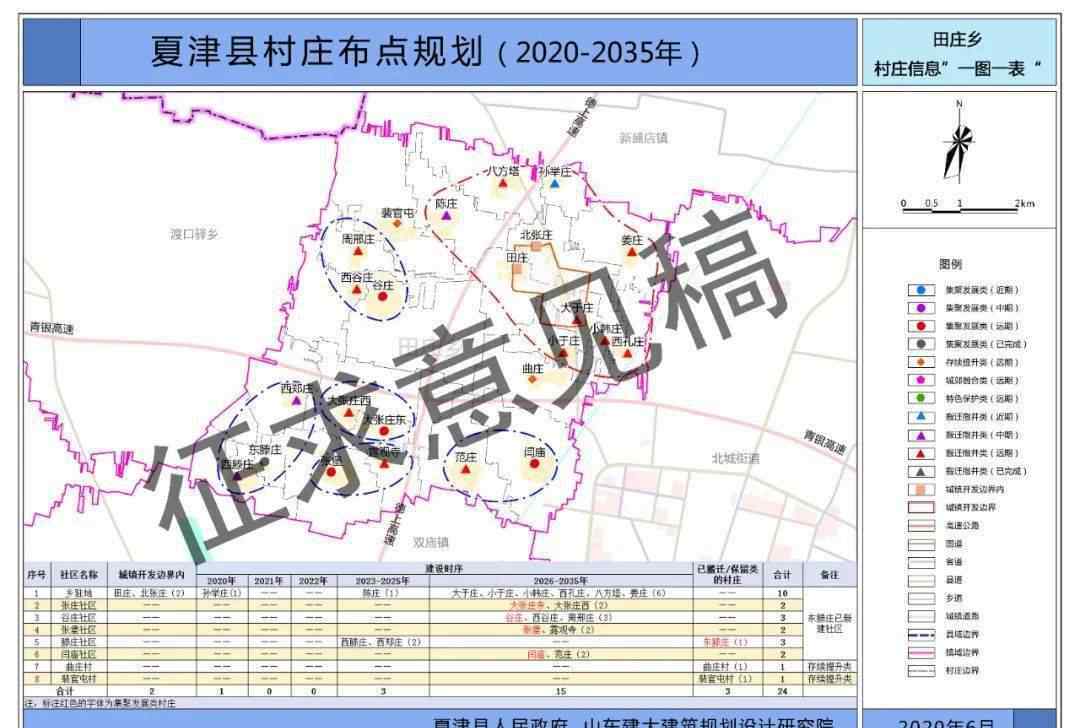
Task: Click the 合计 total row label
Action: 65,691
